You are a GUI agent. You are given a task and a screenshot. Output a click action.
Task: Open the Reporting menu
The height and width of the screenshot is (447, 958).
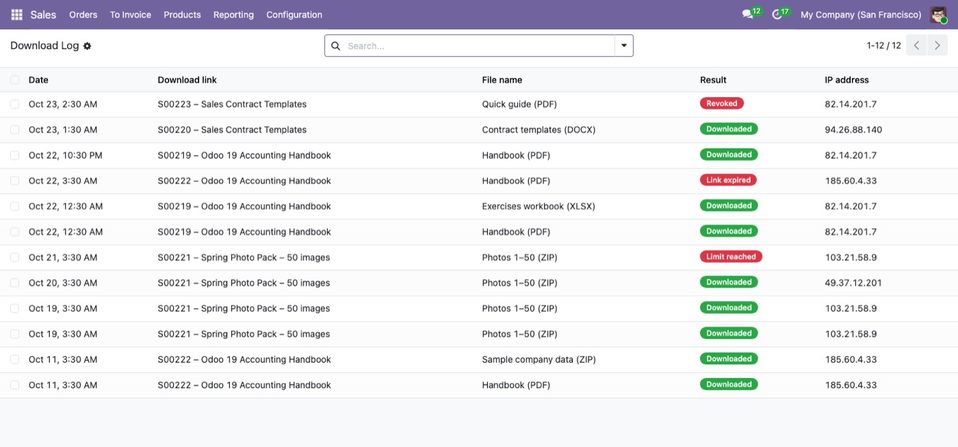point(233,15)
